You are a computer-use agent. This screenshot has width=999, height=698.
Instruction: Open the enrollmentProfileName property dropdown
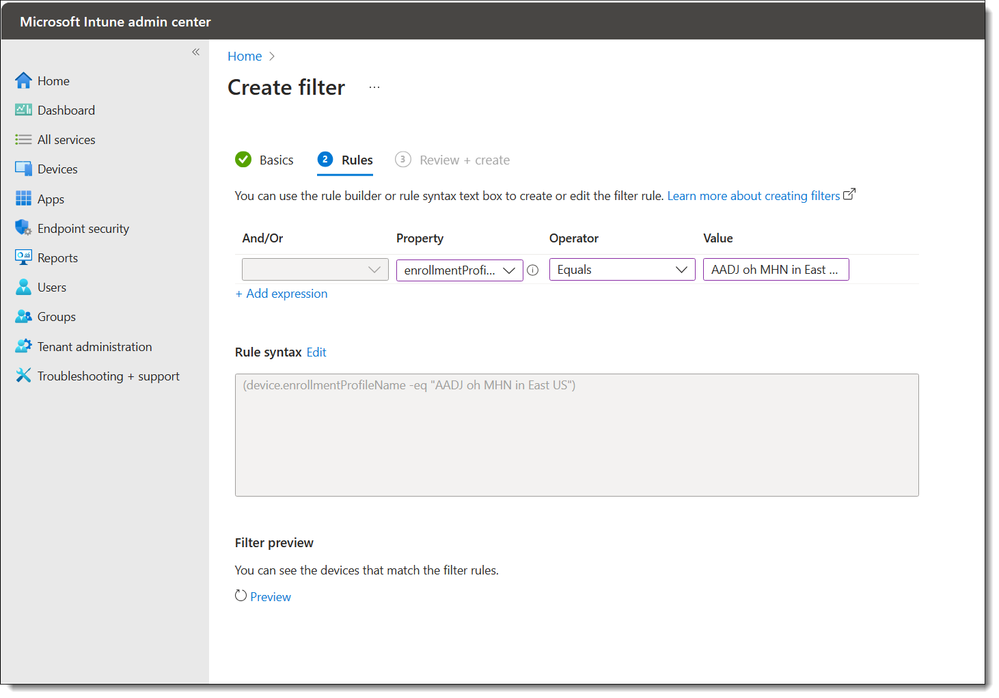(459, 270)
